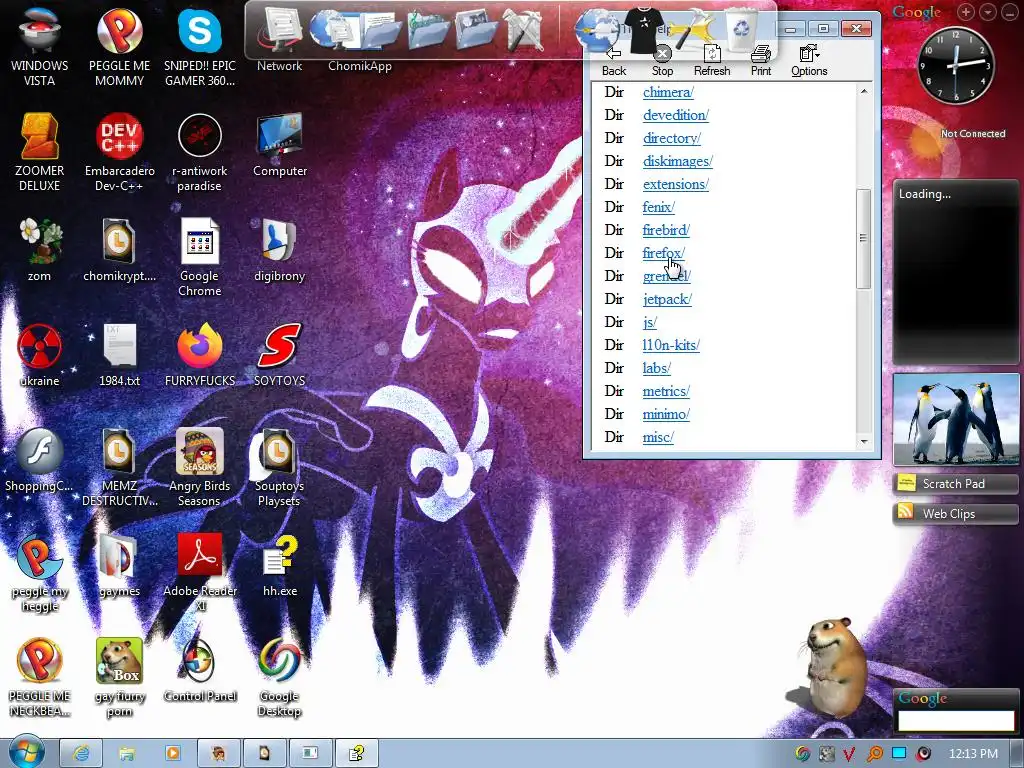Open the MEMZ DESTRUCTIV... desktop icon

120,466
